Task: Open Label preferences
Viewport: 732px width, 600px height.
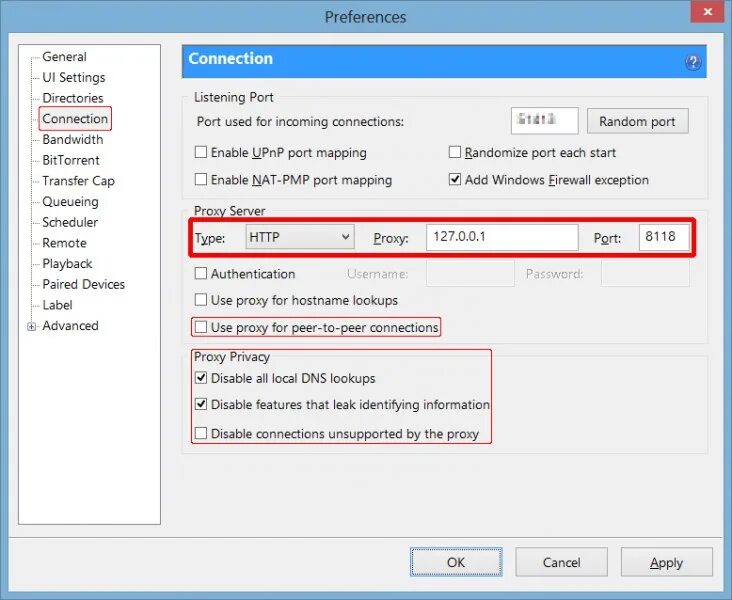Action: 57,305
